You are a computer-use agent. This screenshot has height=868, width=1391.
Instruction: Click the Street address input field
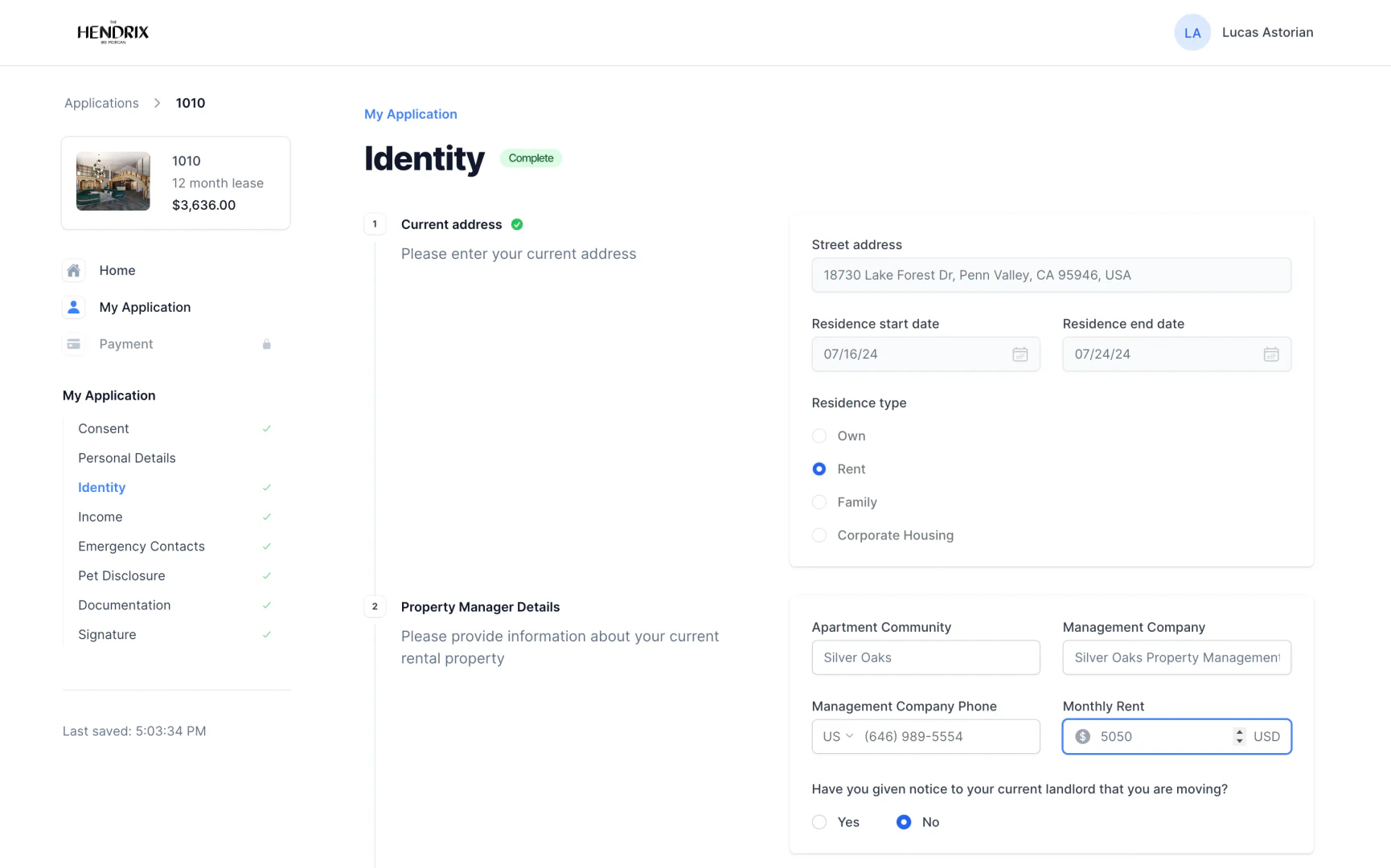[1051, 275]
